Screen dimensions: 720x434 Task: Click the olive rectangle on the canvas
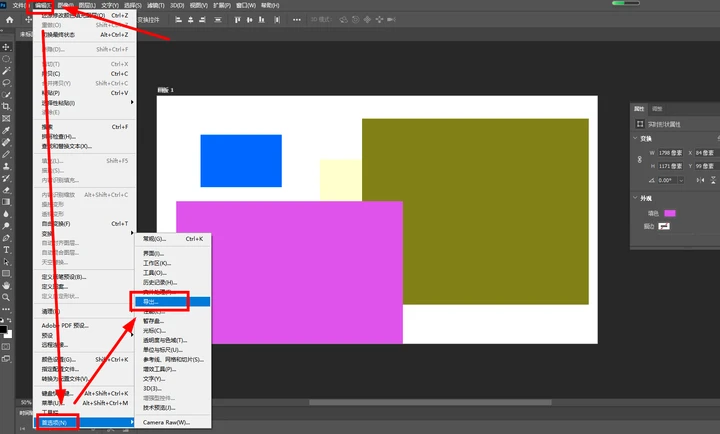click(475, 211)
